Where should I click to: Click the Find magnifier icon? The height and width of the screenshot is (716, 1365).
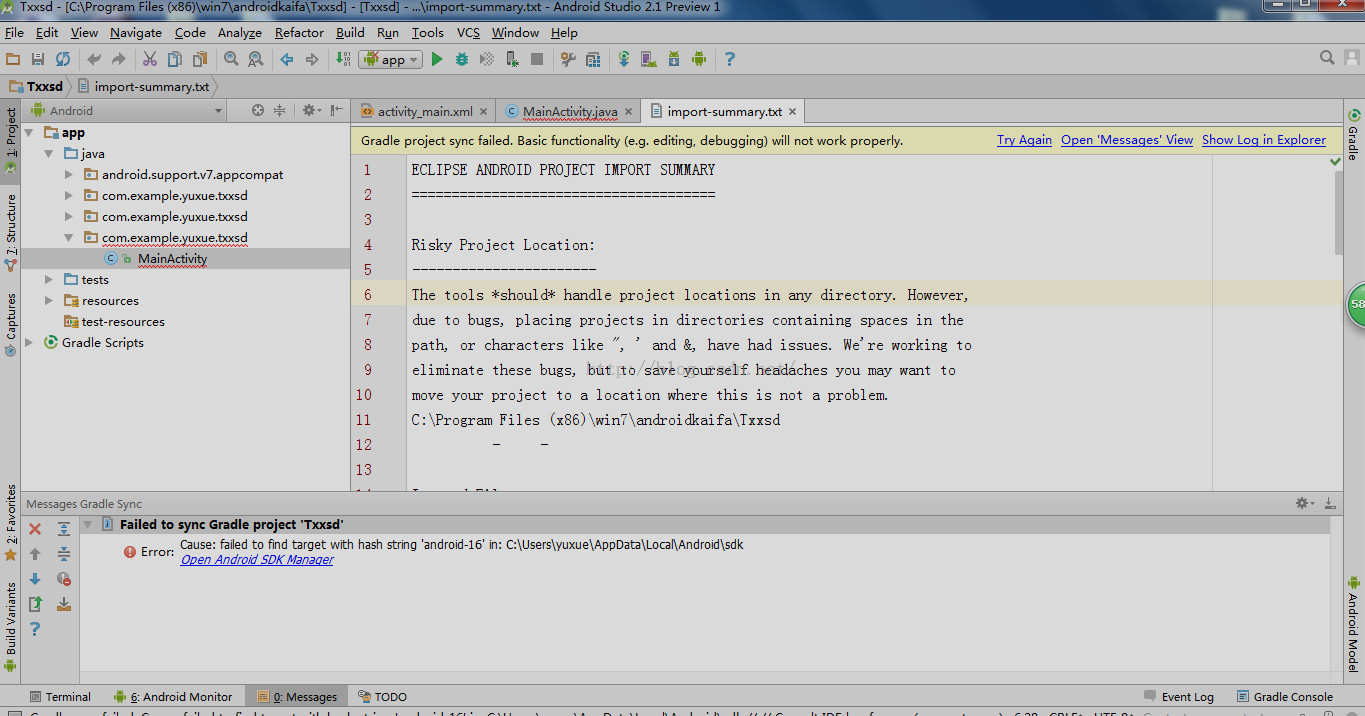click(231, 60)
